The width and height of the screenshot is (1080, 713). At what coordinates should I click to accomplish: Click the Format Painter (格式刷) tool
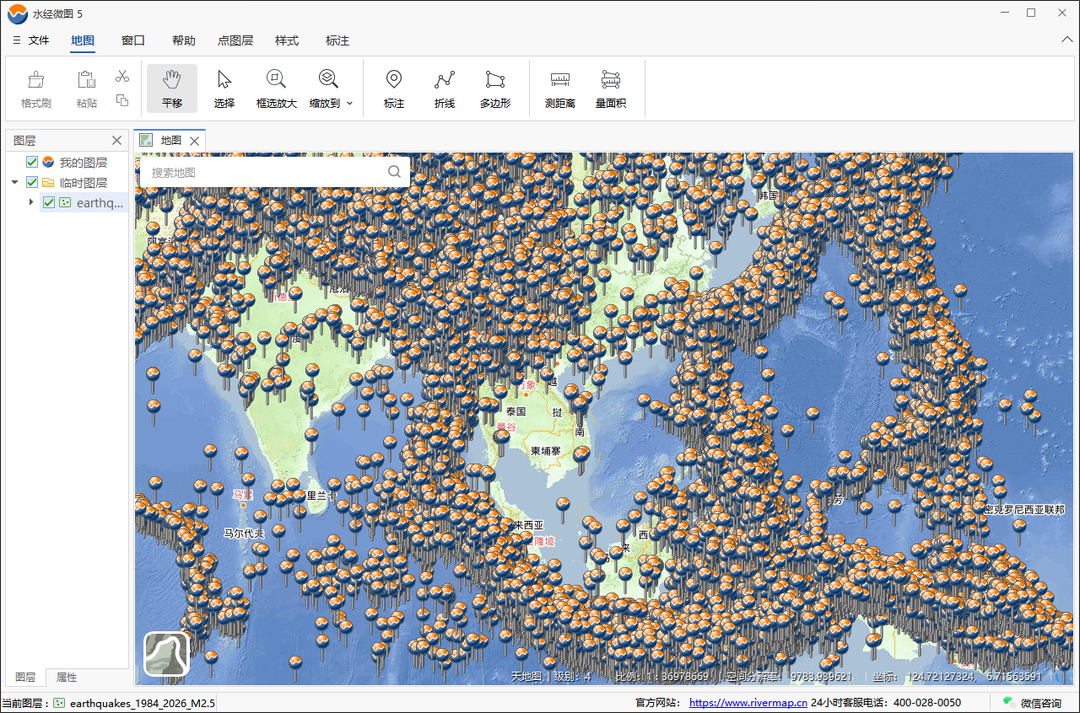coord(36,88)
